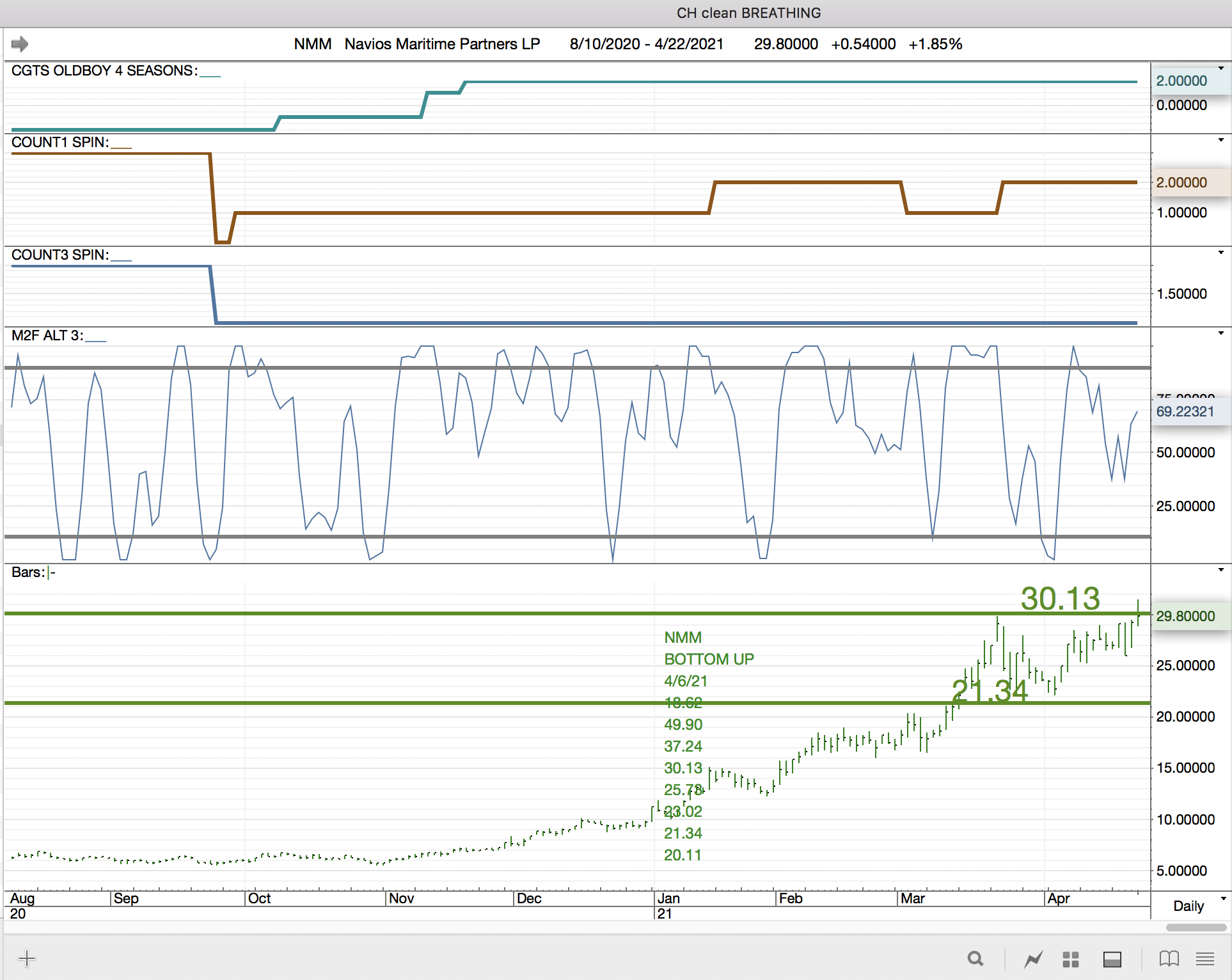
Task: Click the horizontal lines list icon
Action: click(x=1205, y=958)
